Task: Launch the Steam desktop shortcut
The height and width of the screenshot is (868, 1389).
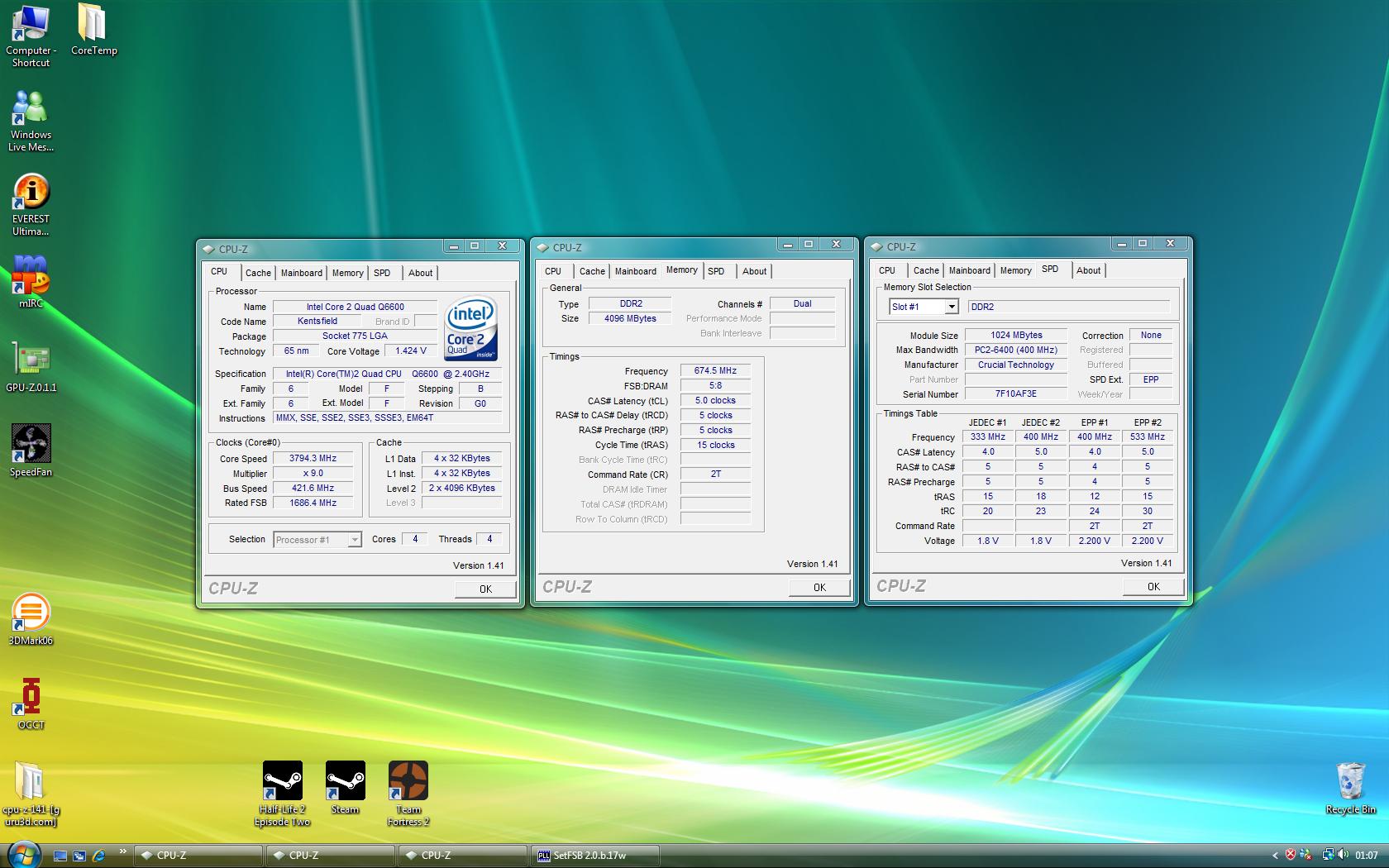Action: point(346,788)
